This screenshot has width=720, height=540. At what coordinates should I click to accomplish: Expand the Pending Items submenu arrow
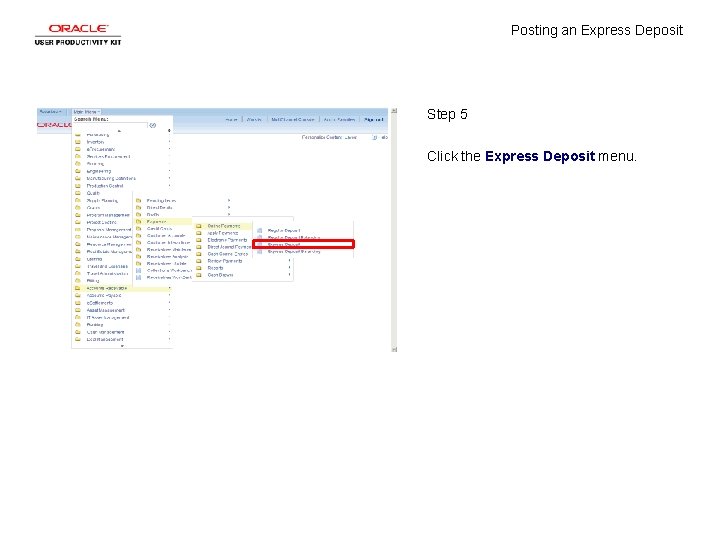pos(229,200)
